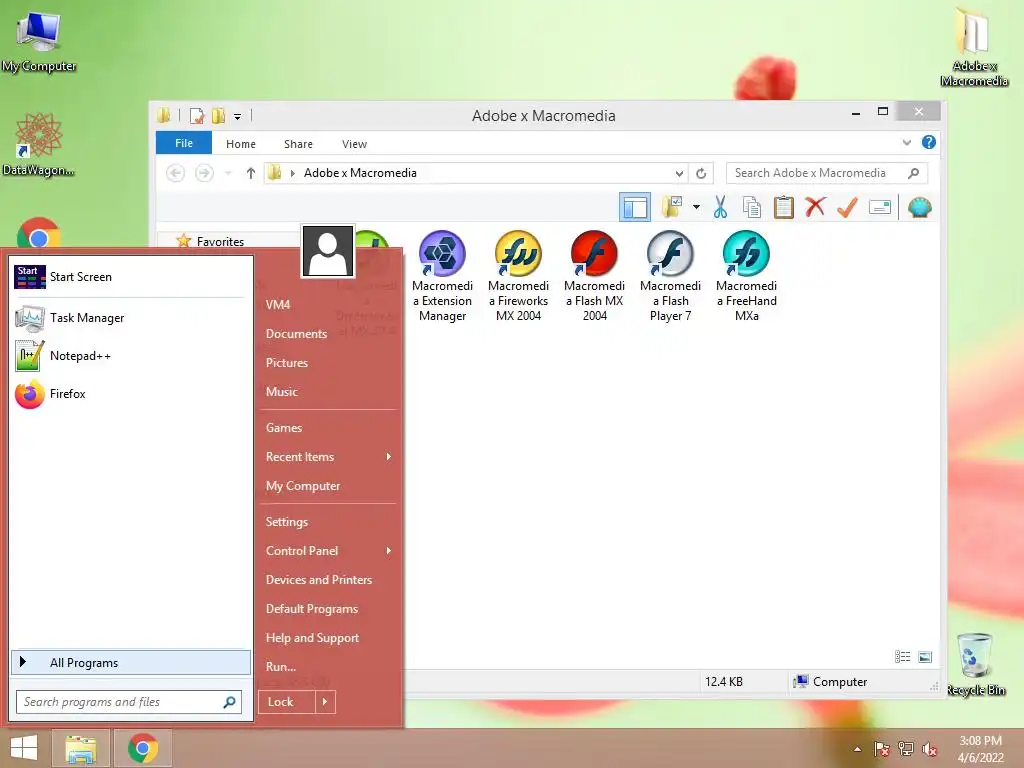Toggle the navigation pane toolbar button
The image size is (1024, 768).
point(635,208)
